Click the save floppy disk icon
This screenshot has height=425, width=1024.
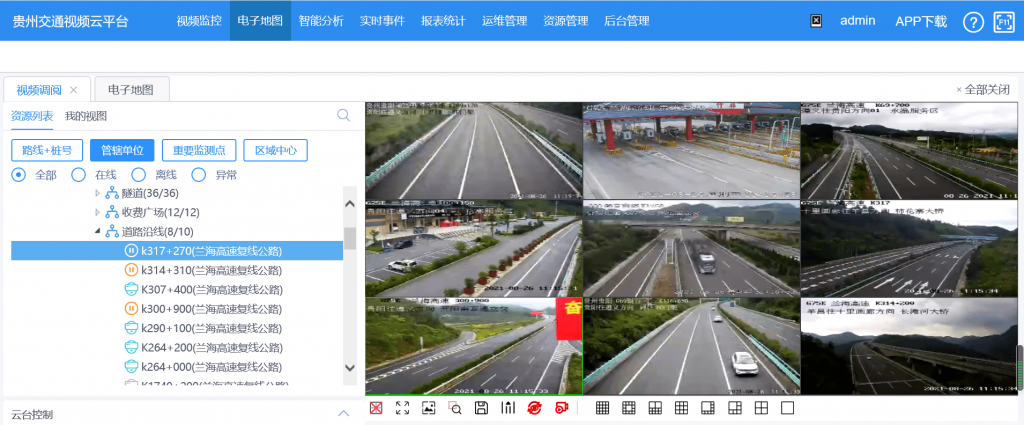coord(481,408)
